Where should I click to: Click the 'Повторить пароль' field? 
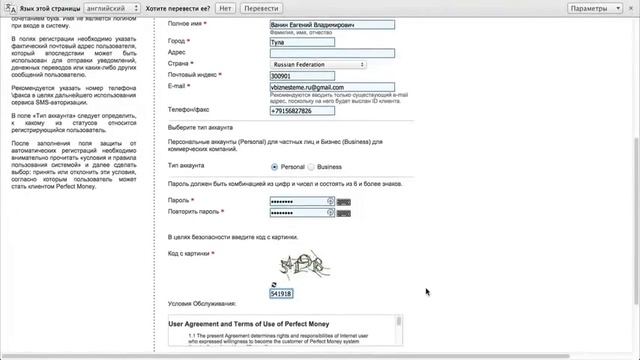302,213
